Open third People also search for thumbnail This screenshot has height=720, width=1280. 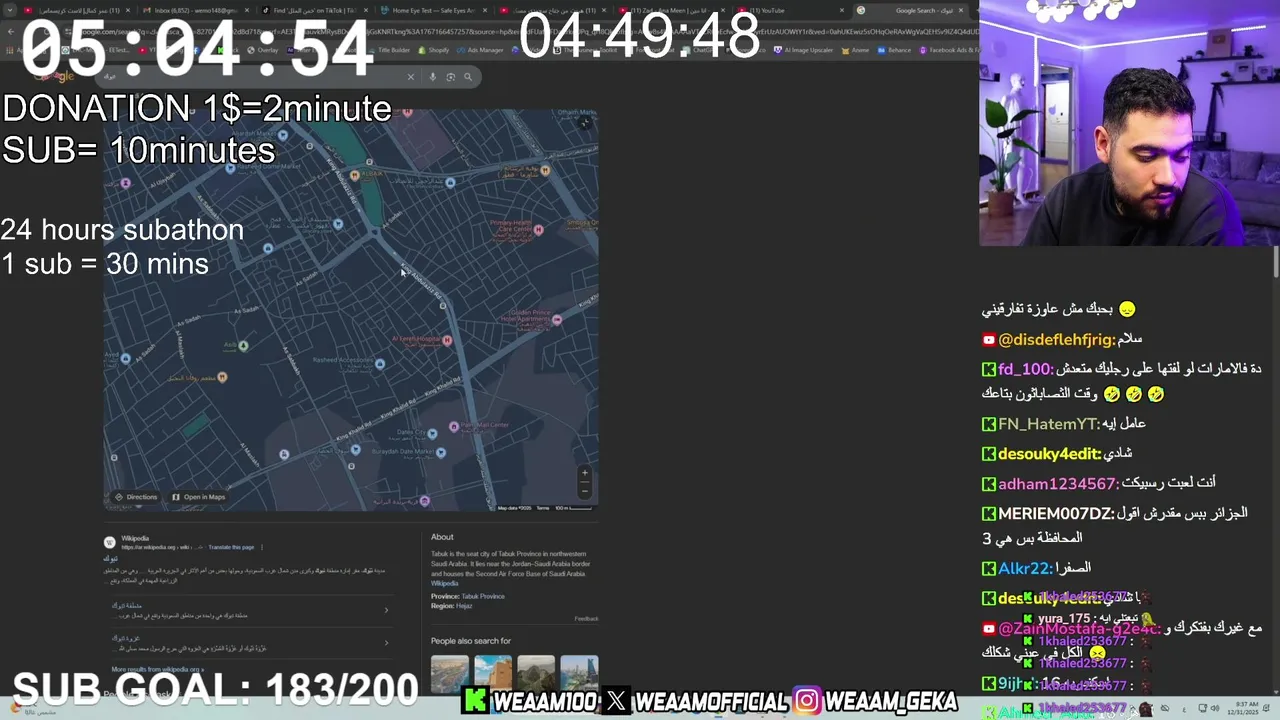point(536,674)
